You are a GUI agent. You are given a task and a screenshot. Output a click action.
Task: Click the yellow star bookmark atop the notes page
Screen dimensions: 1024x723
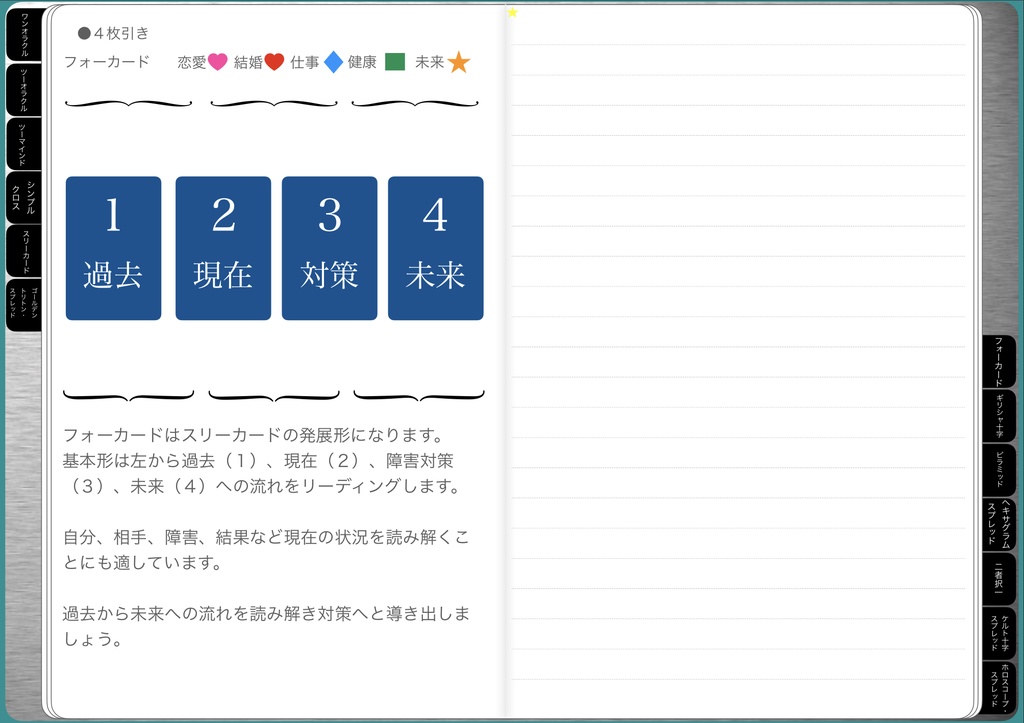tap(513, 12)
